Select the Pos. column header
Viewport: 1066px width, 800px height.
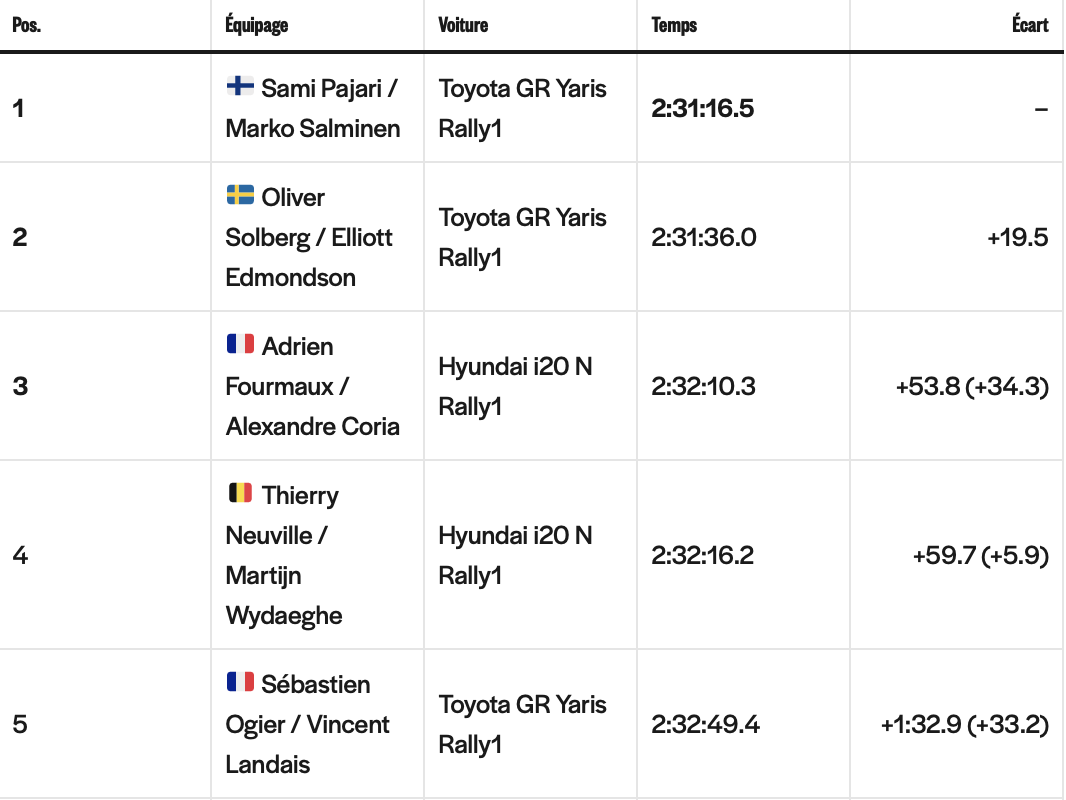click(27, 25)
